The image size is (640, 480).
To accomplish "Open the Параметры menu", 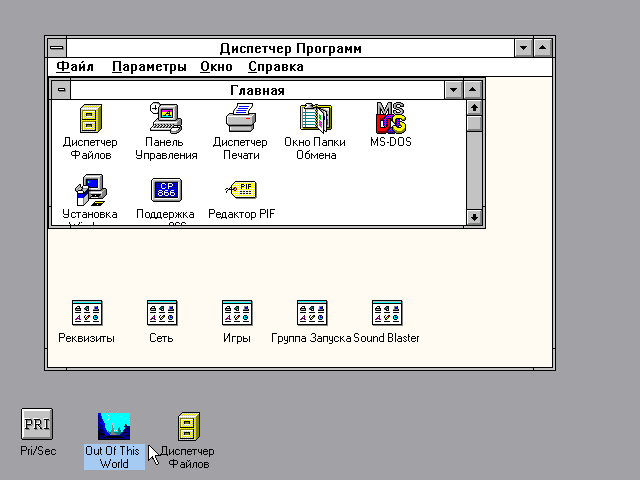I will (x=149, y=67).
